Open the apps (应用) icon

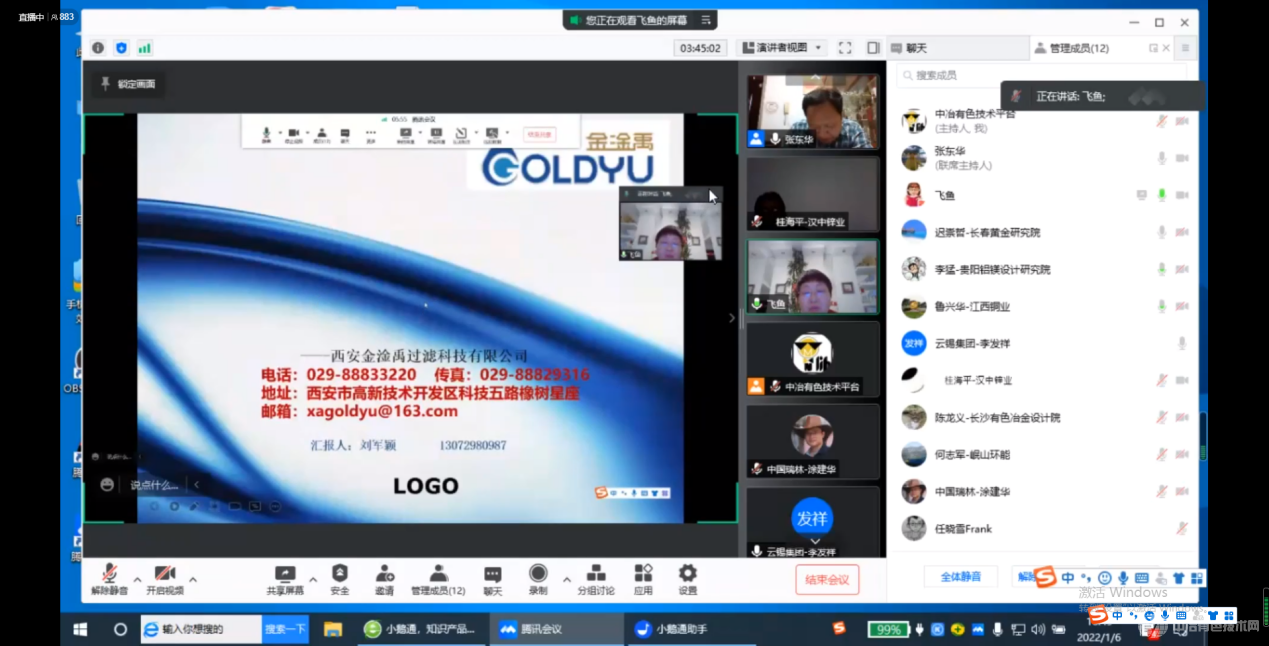pos(643,573)
